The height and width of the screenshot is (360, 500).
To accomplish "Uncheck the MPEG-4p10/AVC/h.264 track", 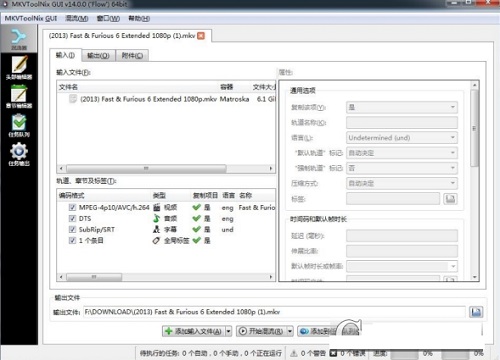I will coord(72,207).
